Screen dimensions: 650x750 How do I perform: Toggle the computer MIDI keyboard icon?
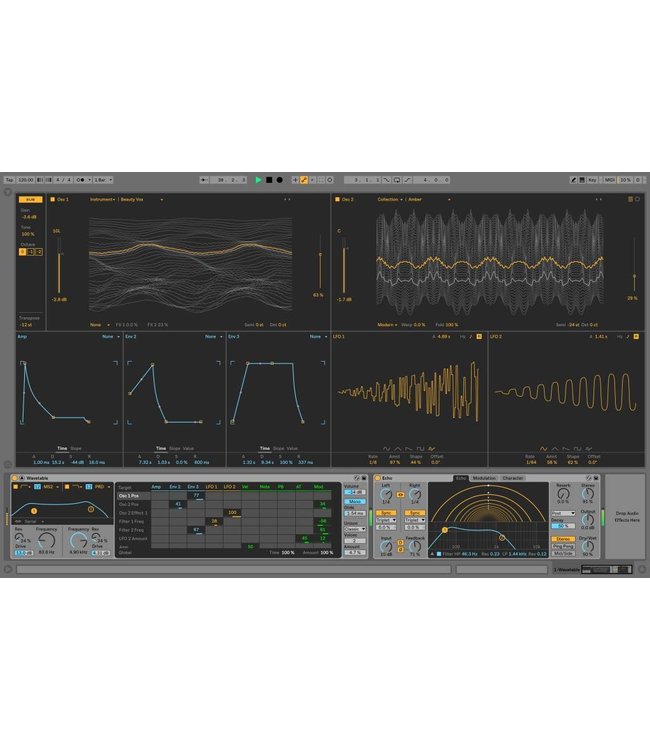point(582,180)
